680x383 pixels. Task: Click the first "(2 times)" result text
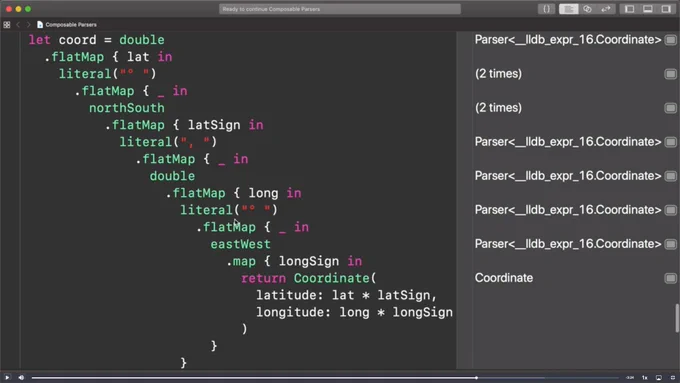pos(498,74)
